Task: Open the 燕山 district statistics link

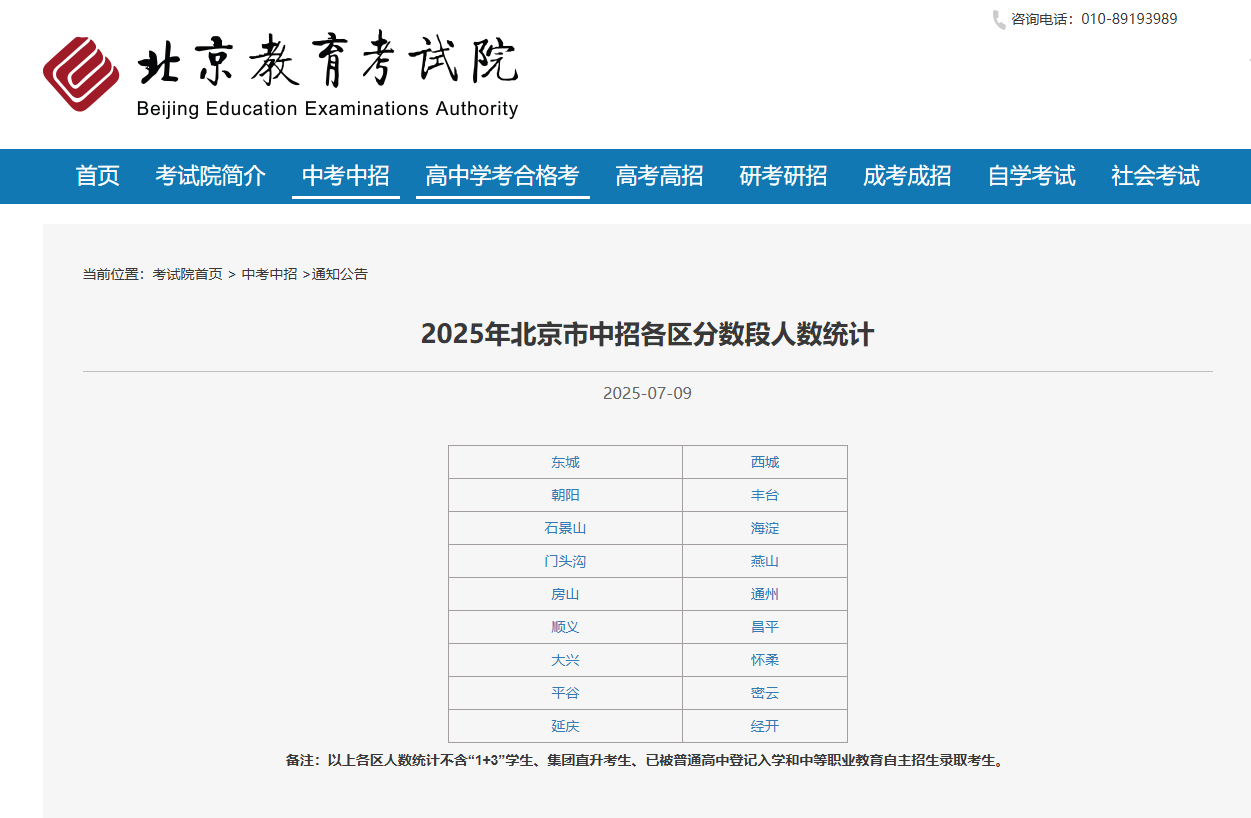Action: 765,561
